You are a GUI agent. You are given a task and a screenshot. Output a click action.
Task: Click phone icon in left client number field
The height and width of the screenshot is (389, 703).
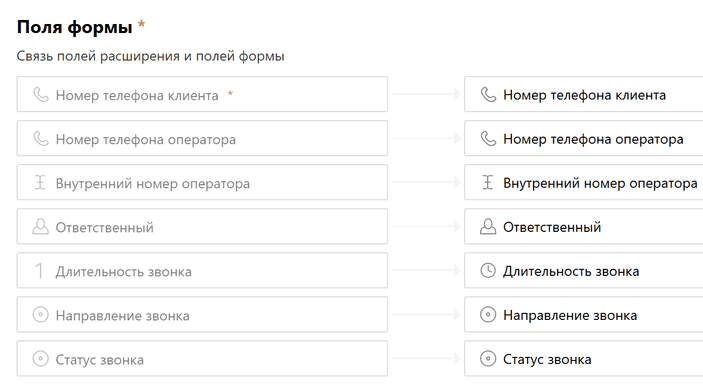tap(40, 95)
